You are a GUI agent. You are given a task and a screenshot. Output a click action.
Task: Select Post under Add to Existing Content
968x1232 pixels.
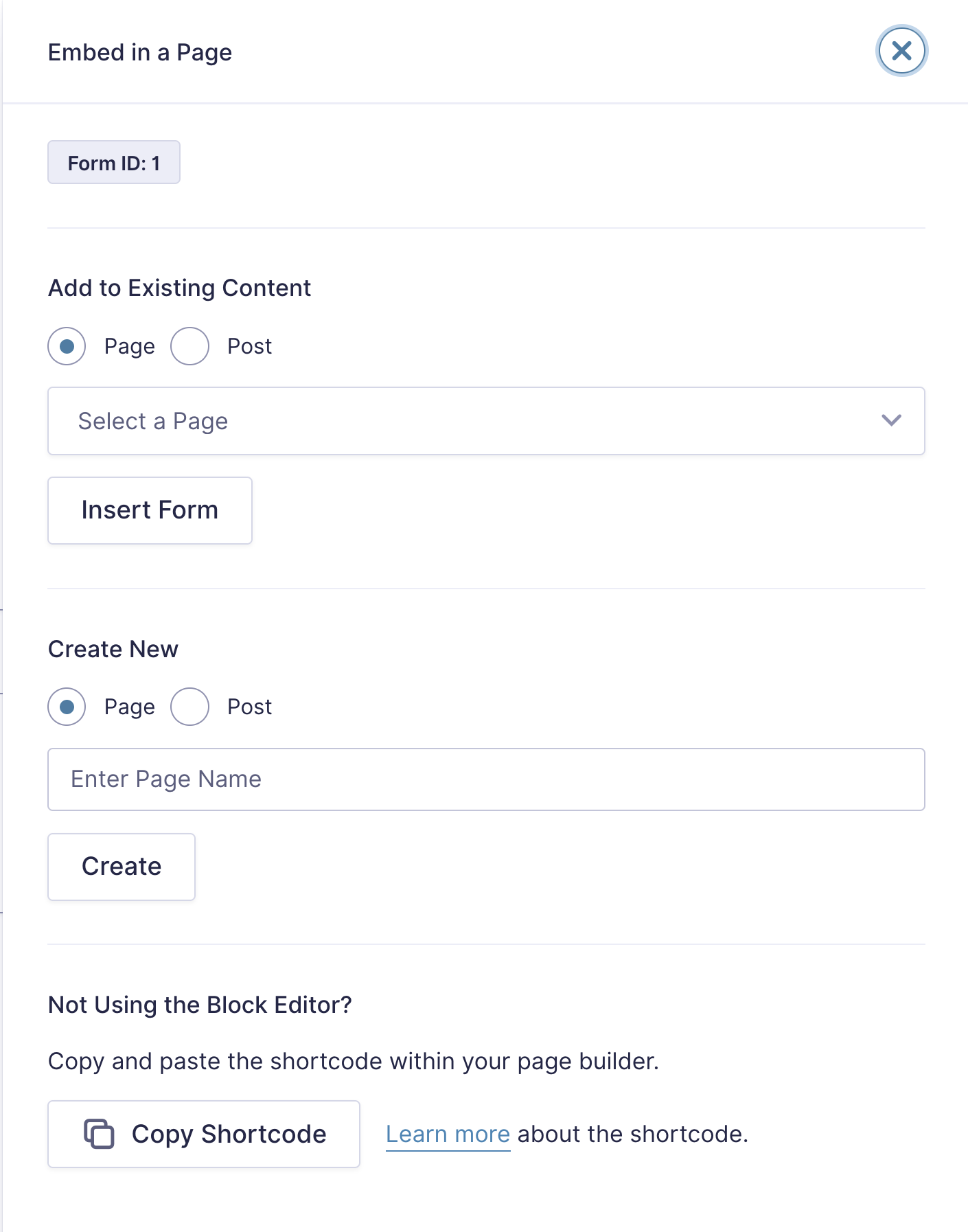189,345
